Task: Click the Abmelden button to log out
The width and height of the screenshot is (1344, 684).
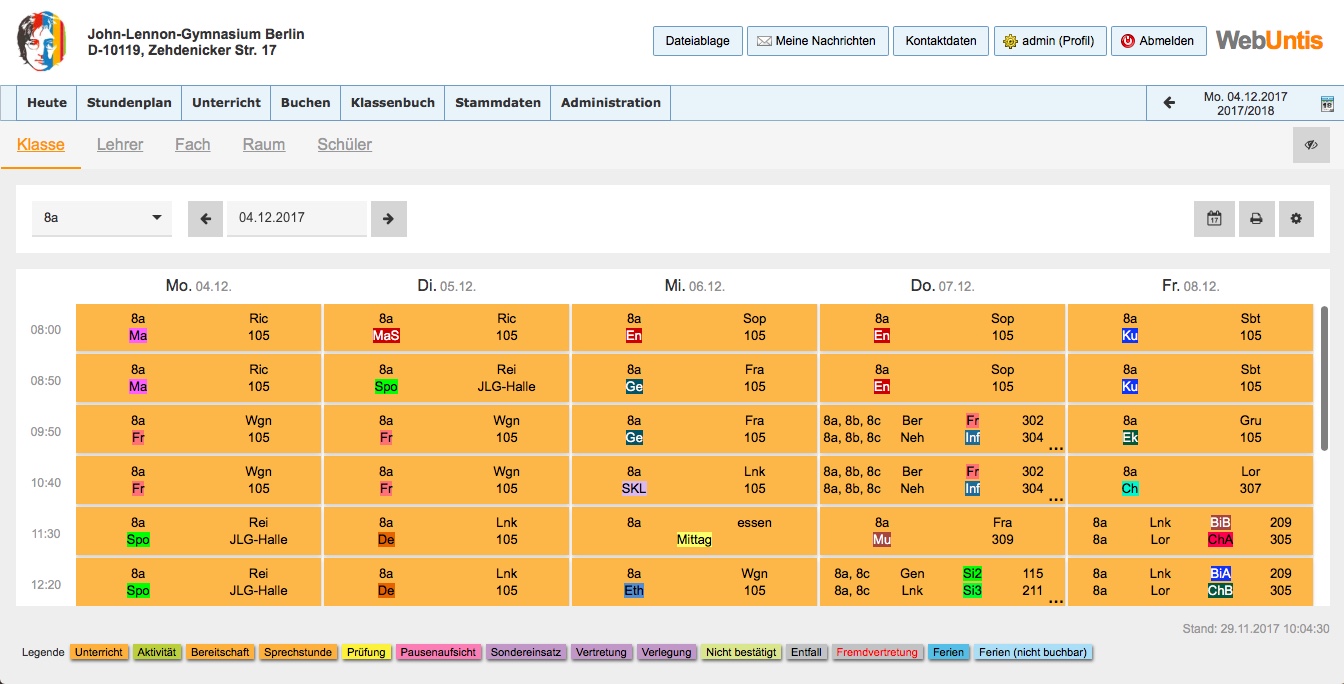Action: coord(1157,41)
